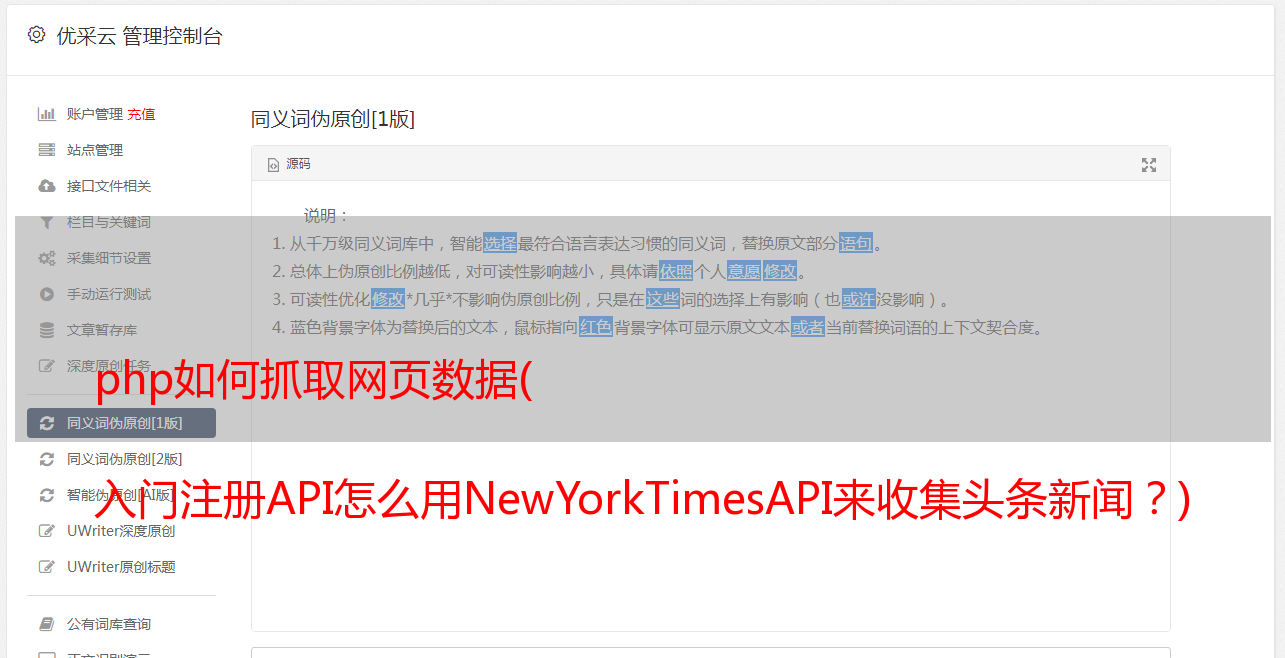This screenshot has width=1285, height=658.
Task: Click the red 充值 recharge link
Action: pyautogui.click(x=141, y=114)
